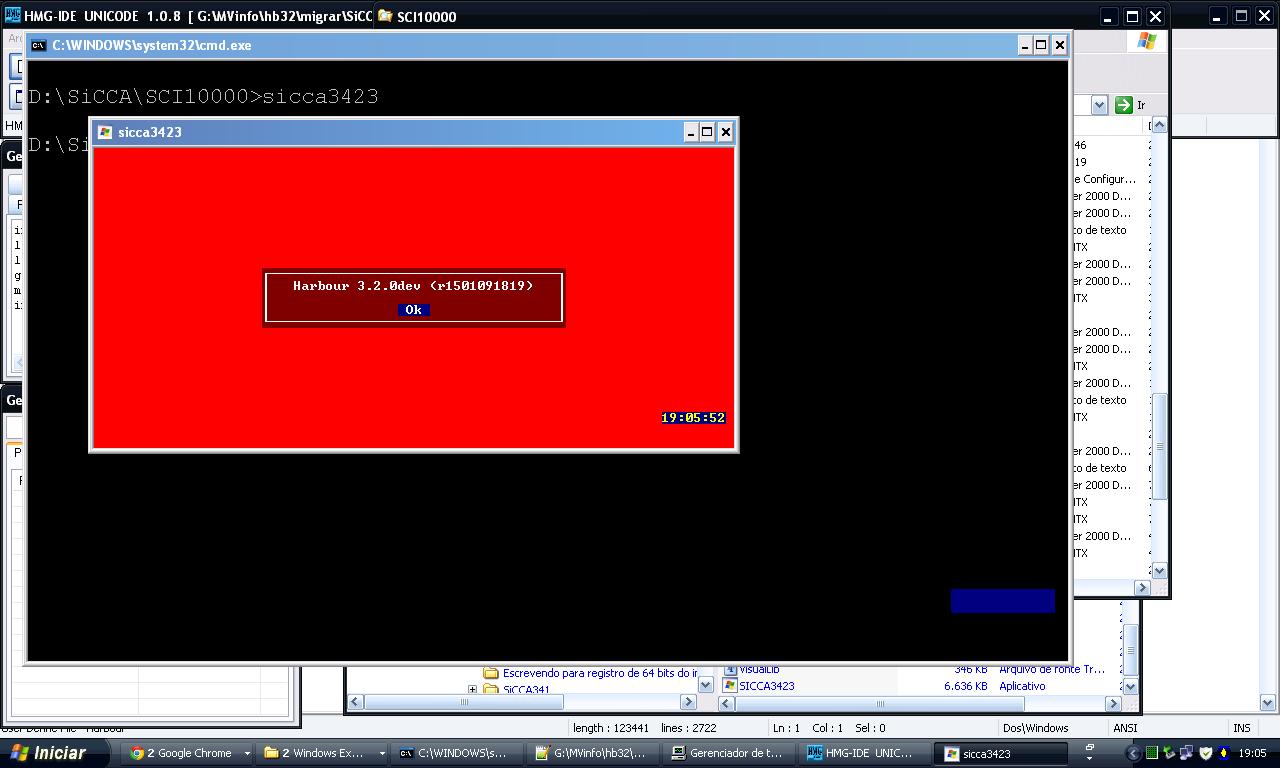Click the SICCA3423 file icon in Explorer
This screenshot has height=768, width=1280.
coord(730,686)
